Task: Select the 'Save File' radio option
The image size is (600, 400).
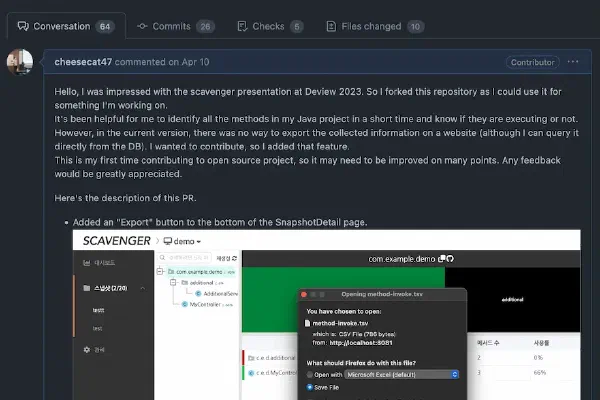Action: click(x=310, y=387)
